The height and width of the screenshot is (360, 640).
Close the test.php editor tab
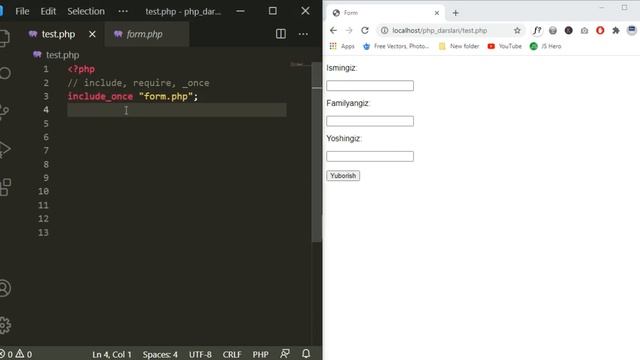(92, 34)
